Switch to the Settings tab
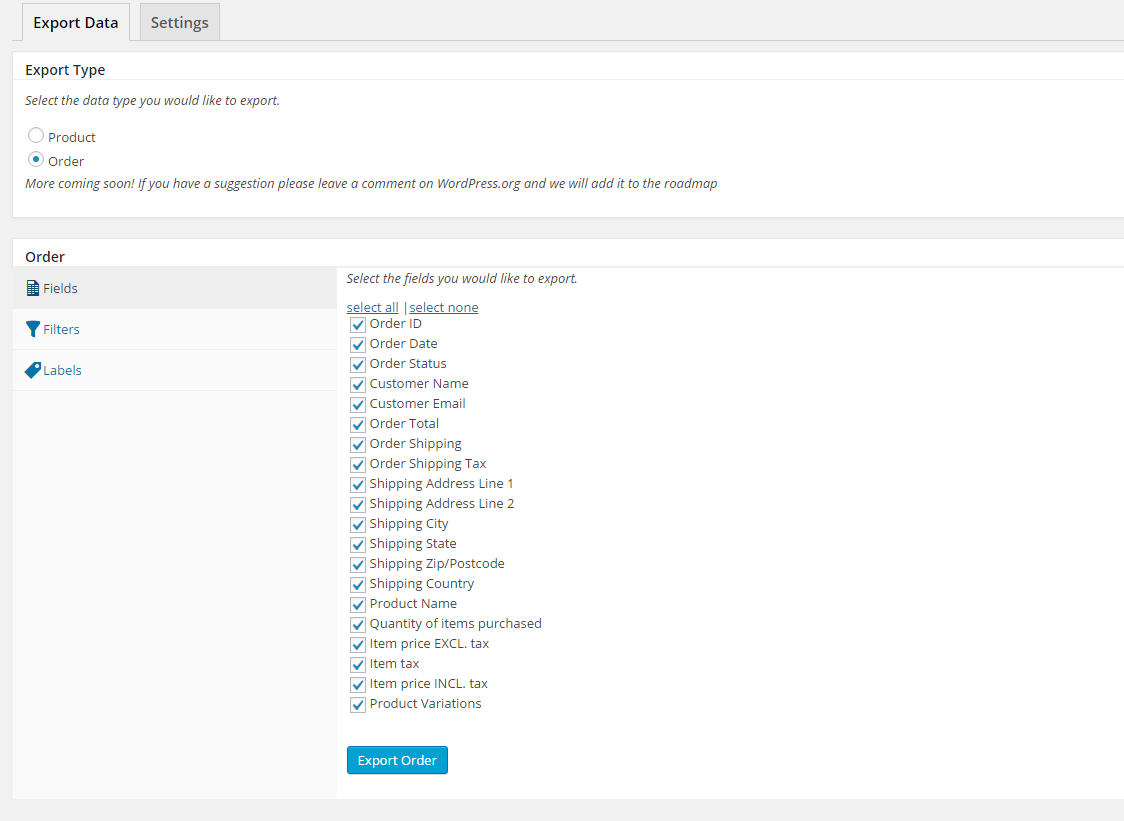The width and height of the screenshot is (1124, 821). 179,22
